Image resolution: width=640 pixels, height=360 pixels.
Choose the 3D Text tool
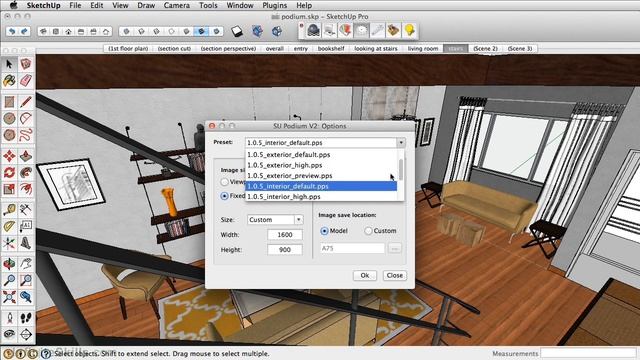26,243
